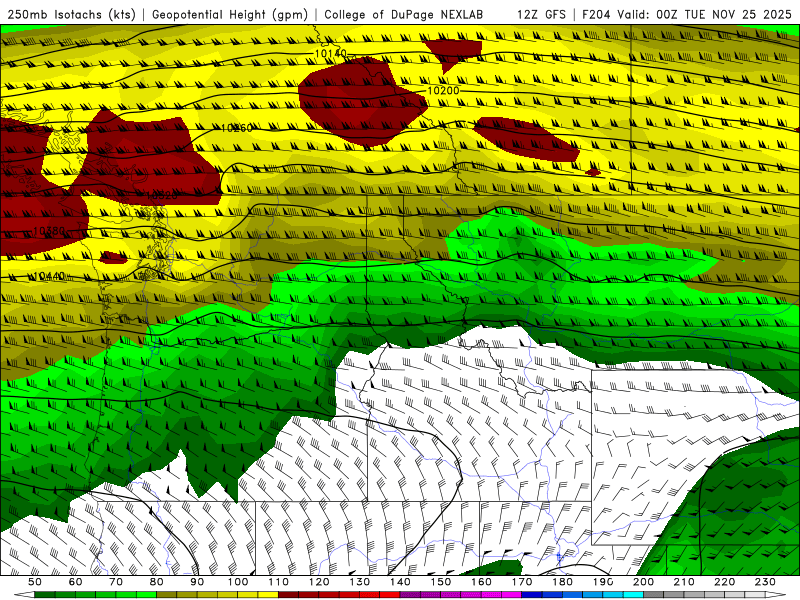Viewport: 800px width, 600px height.
Task: Click the 130 value on the color scale
Action: [360, 582]
